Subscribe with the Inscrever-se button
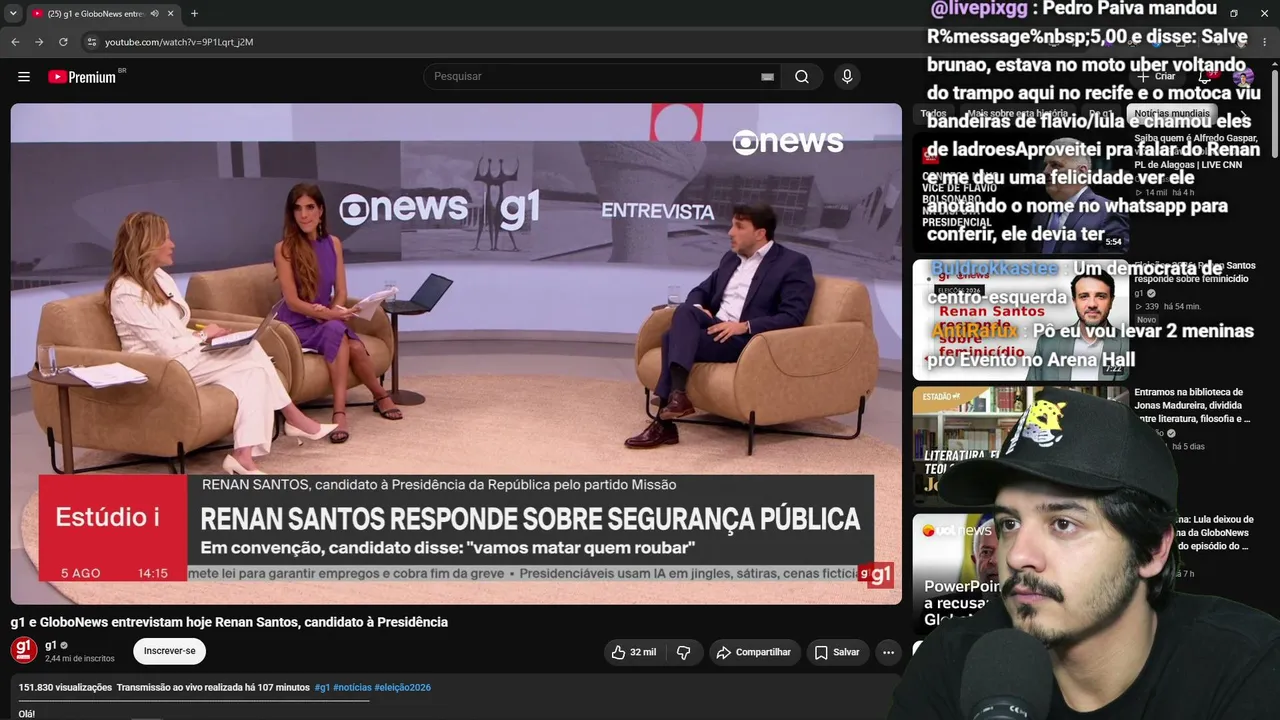 [169, 651]
